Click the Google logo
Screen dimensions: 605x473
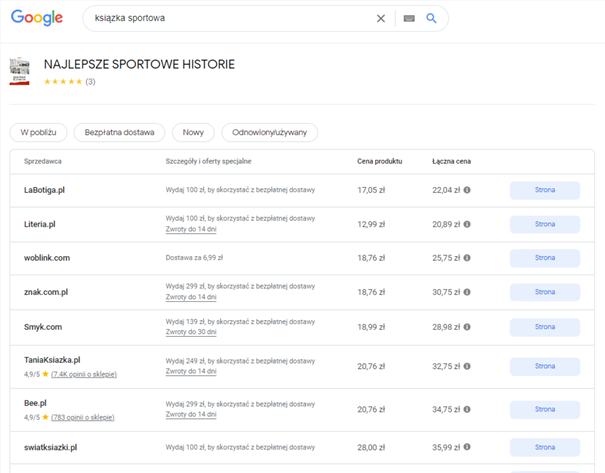pos(37,18)
